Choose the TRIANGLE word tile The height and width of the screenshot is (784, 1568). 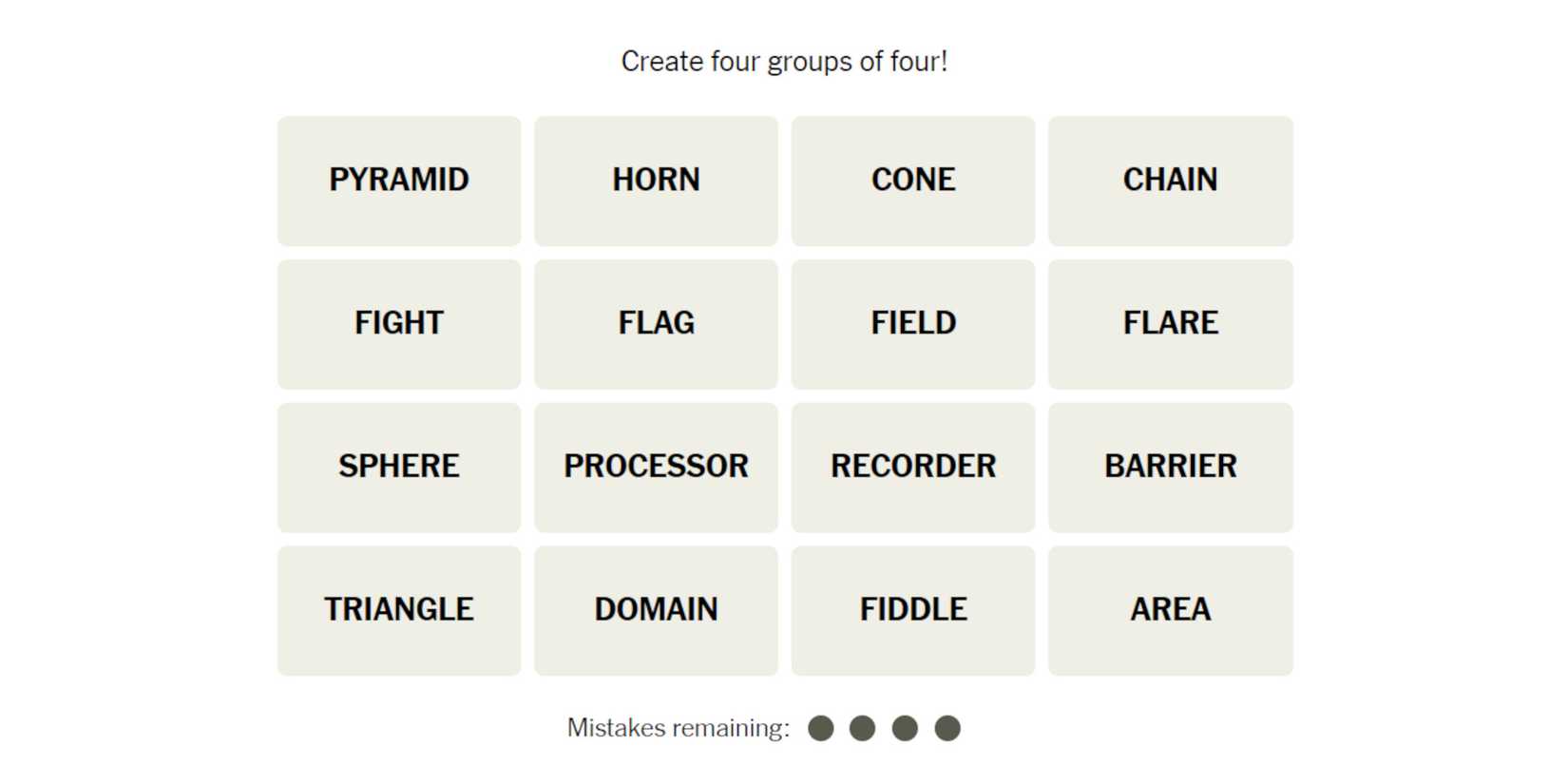399,610
